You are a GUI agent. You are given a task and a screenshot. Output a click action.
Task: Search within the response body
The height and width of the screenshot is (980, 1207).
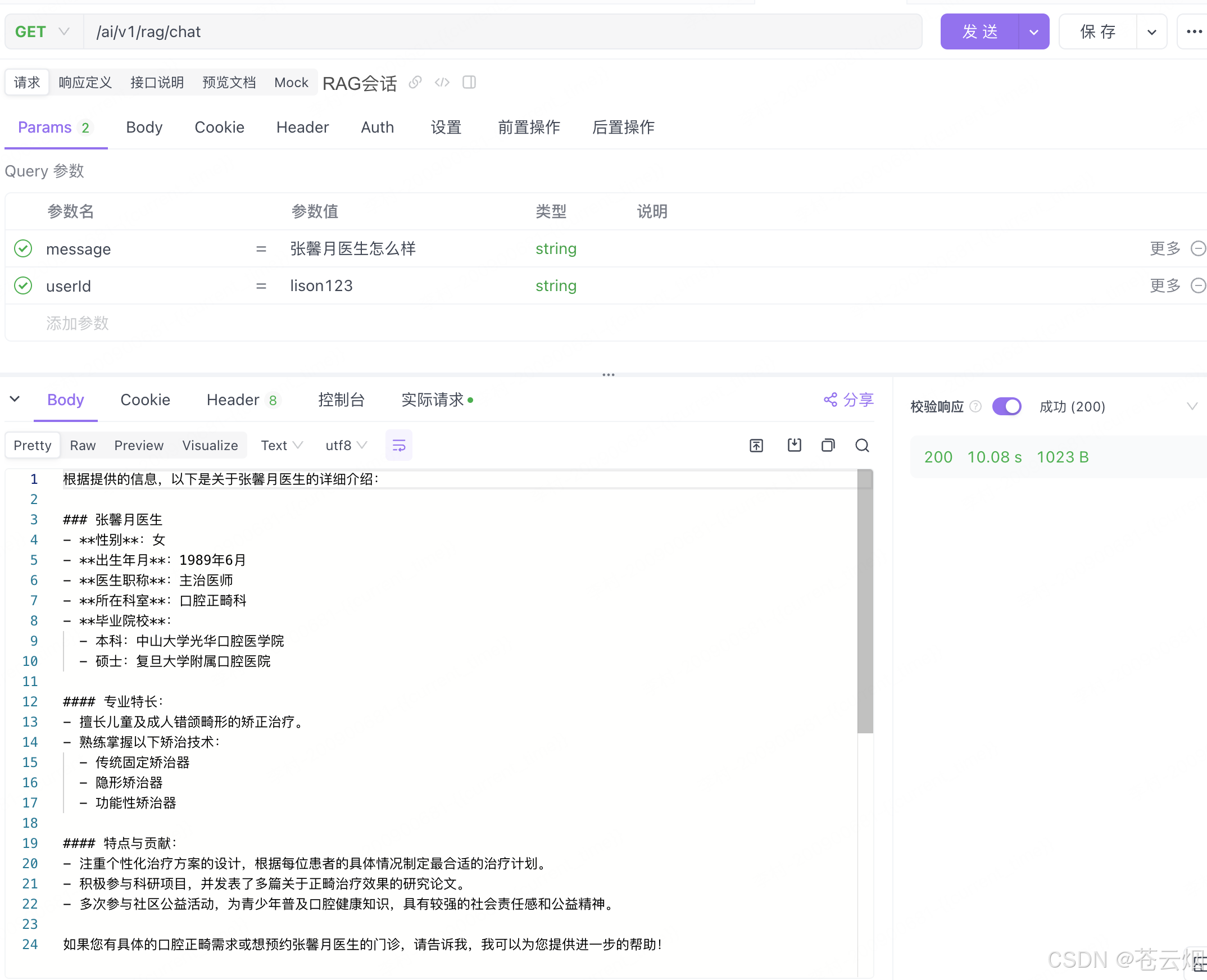click(861, 446)
